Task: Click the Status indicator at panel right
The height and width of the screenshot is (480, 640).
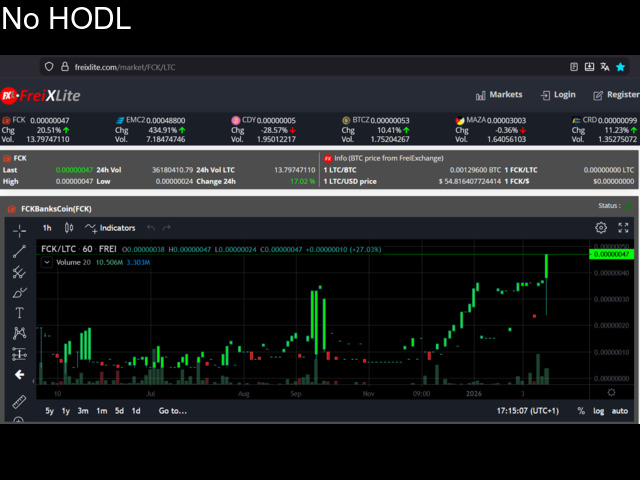Action: [x=615, y=206]
